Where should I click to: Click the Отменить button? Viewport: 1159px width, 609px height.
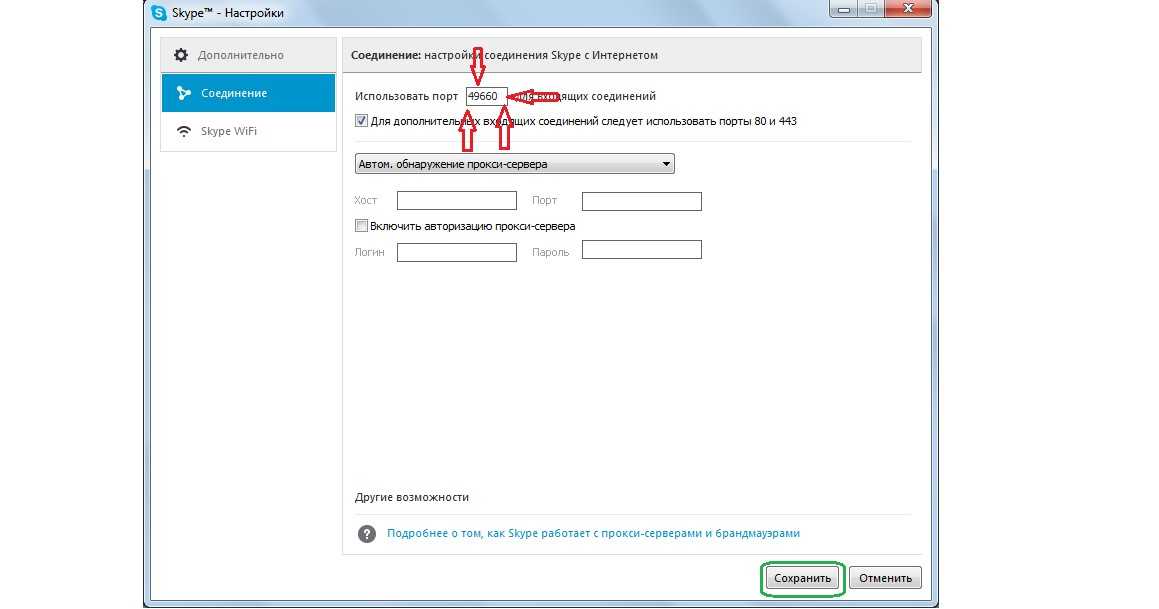(x=885, y=578)
